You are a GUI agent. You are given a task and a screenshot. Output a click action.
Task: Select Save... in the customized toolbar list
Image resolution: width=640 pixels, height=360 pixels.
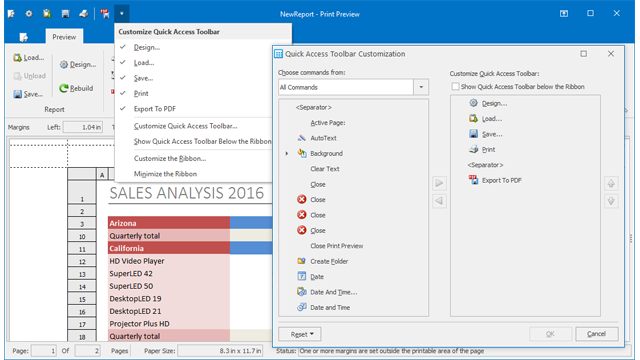click(x=492, y=134)
